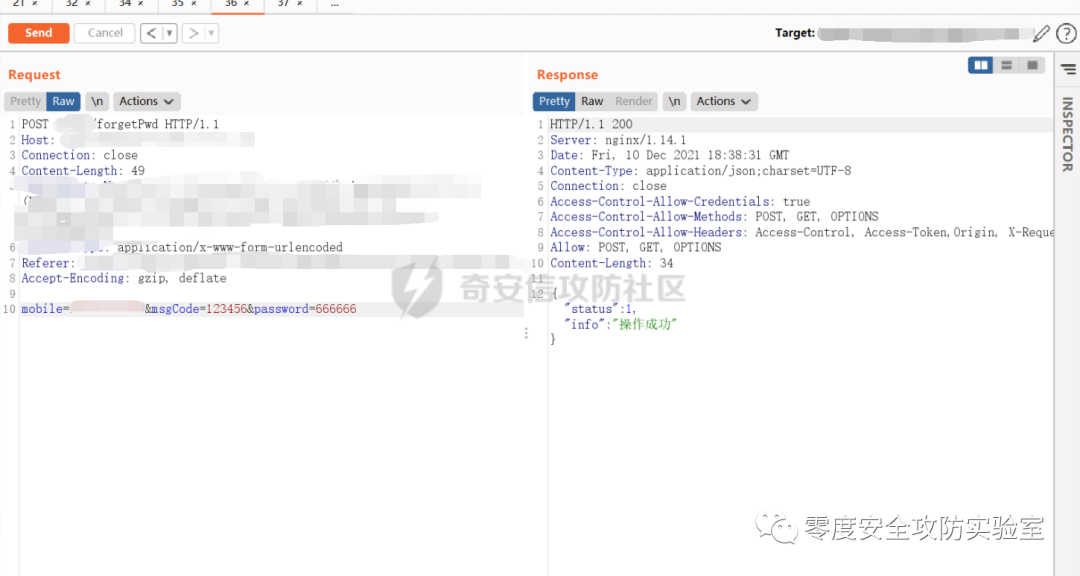Open the help question mark icon
This screenshot has height=576, width=1080.
coord(1066,33)
